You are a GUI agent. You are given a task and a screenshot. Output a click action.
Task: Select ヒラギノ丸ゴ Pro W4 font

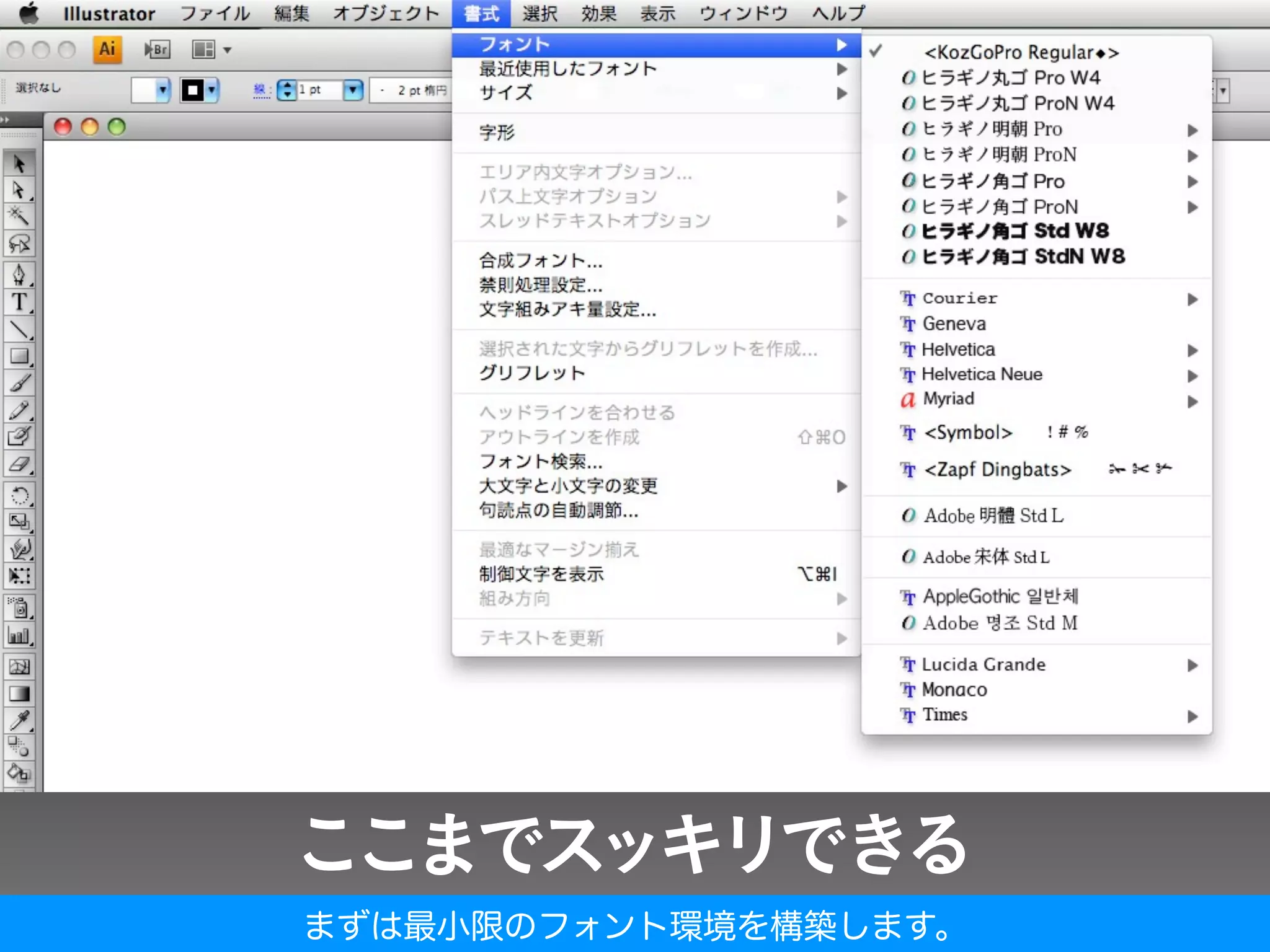tap(1036, 78)
